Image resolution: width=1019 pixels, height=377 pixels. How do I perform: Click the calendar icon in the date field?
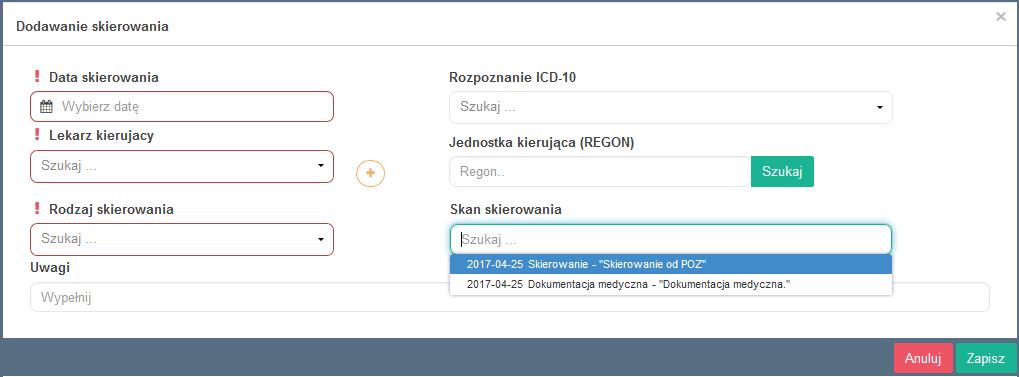46,107
